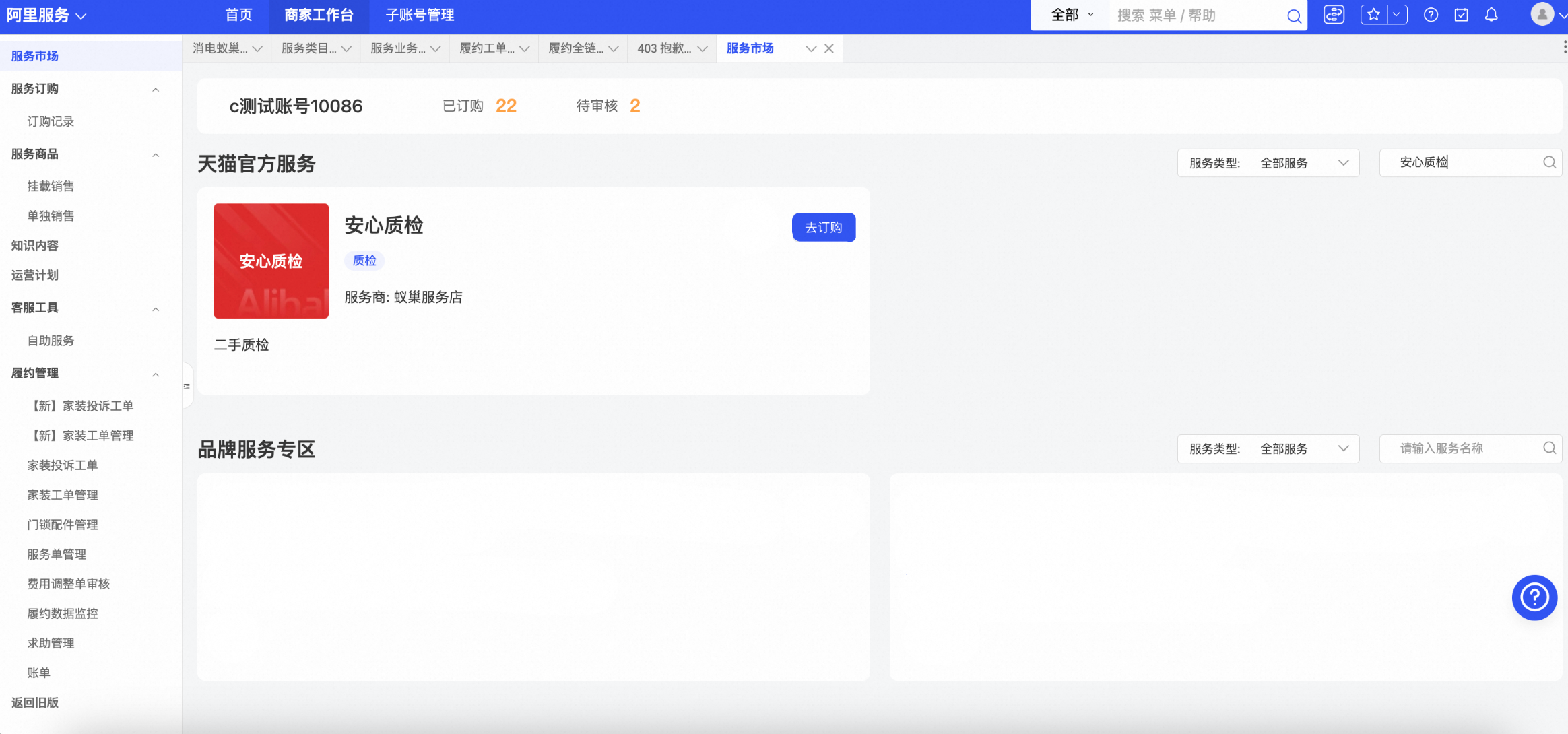Collapse the 履约管理 sidebar section
Image resolution: width=1568 pixels, height=734 pixels.
[156, 374]
